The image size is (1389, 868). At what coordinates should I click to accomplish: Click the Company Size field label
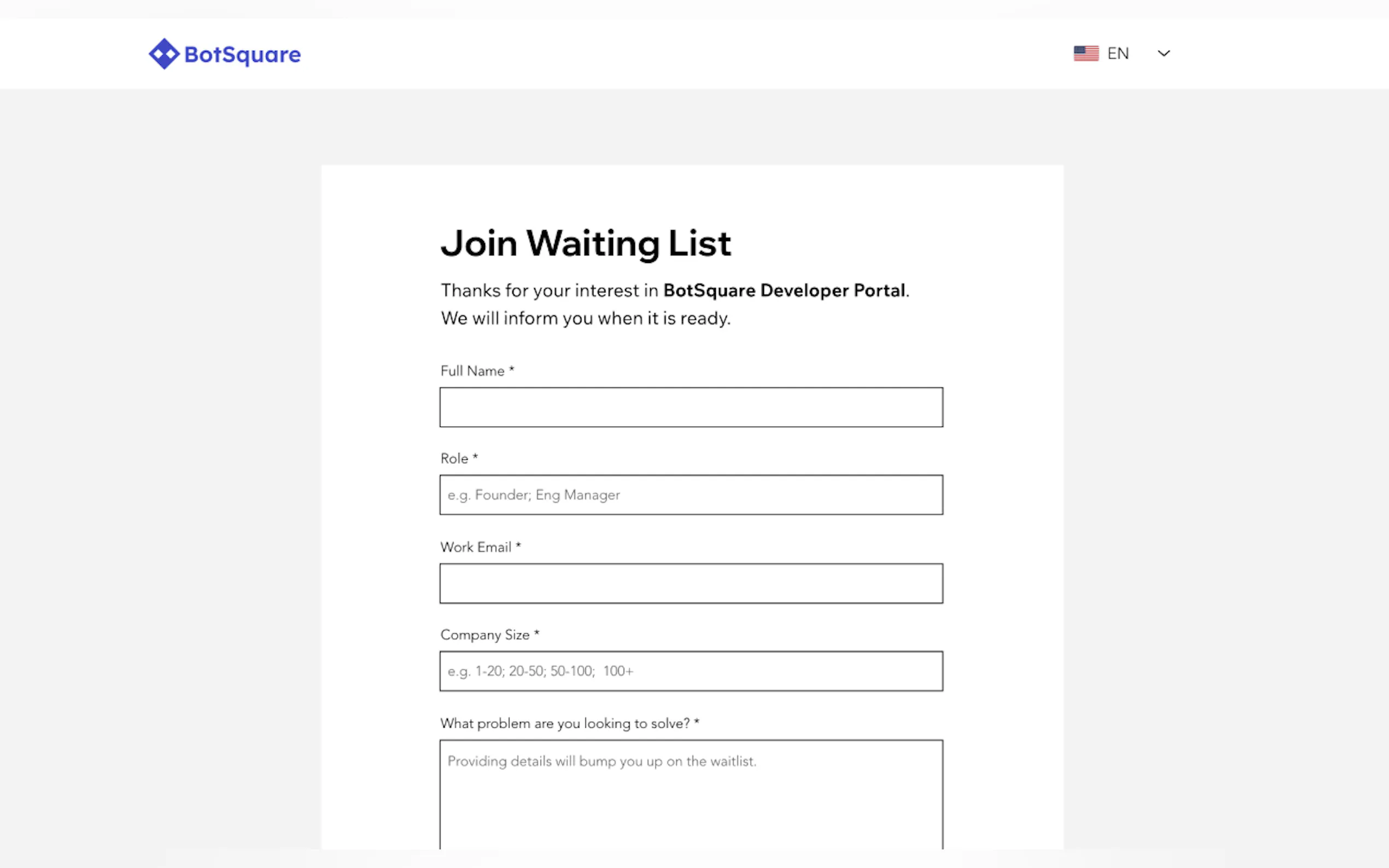point(485,635)
